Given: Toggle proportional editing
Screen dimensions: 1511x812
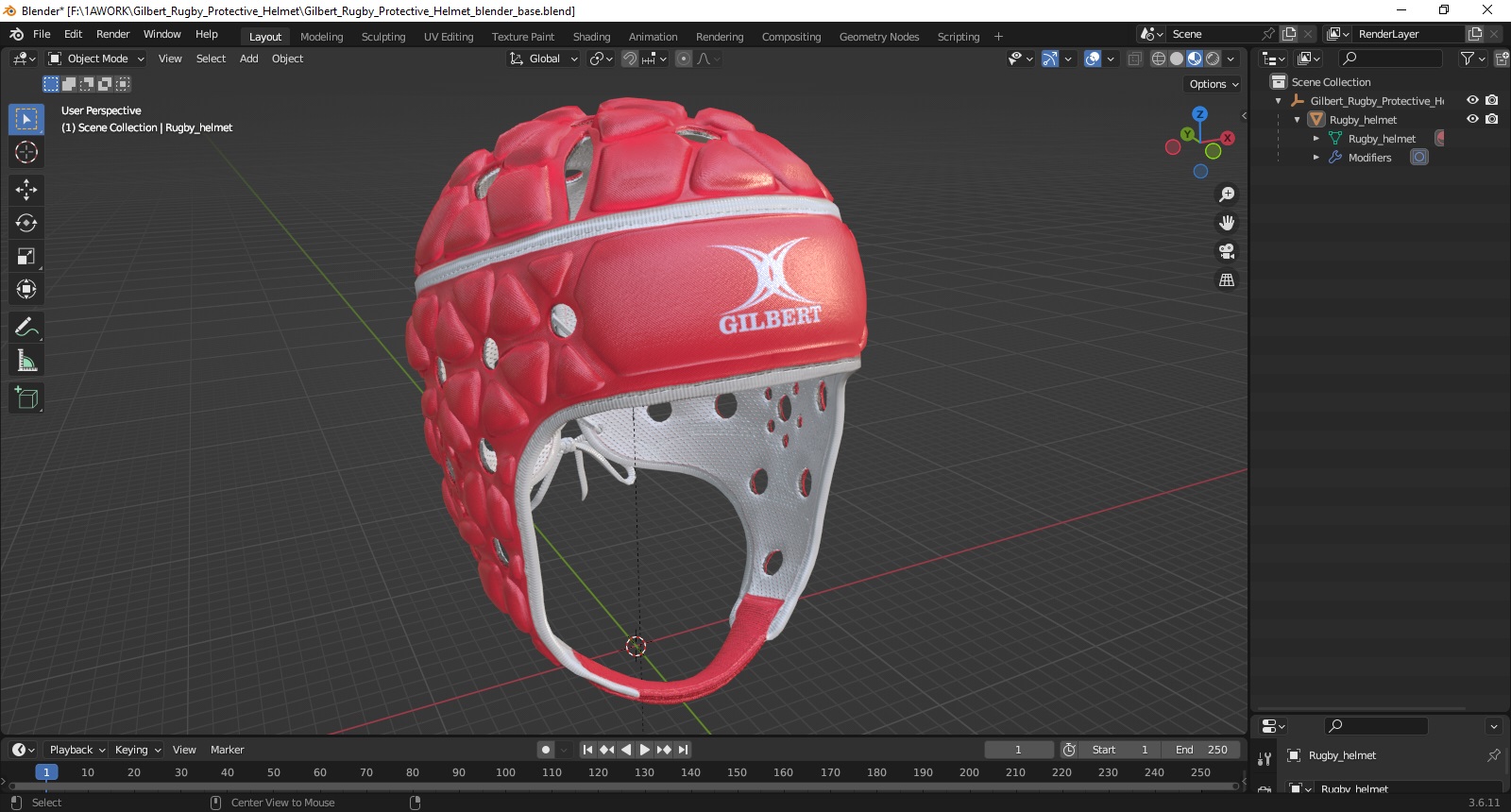Looking at the screenshot, I should click(x=684, y=59).
